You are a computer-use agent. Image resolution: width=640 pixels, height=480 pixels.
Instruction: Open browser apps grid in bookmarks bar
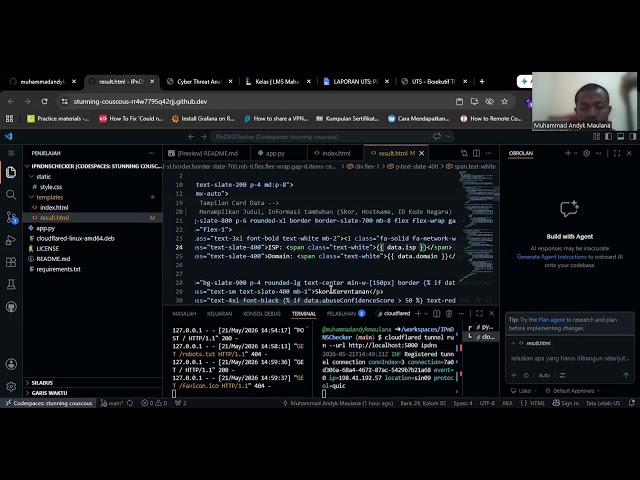point(9,118)
